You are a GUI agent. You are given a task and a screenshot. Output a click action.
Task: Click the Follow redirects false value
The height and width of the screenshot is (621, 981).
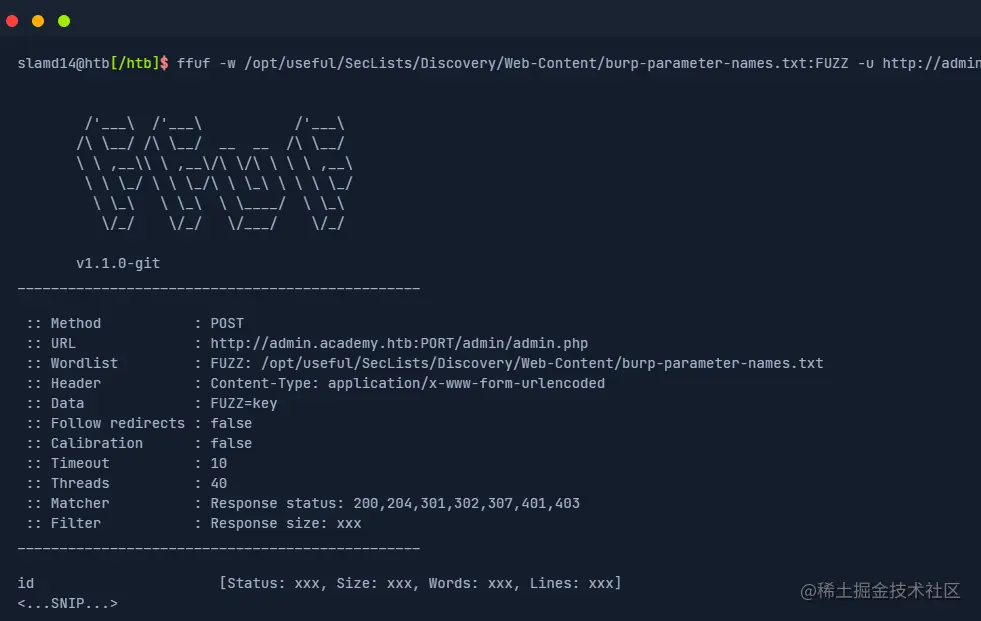[x=231, y=423]
